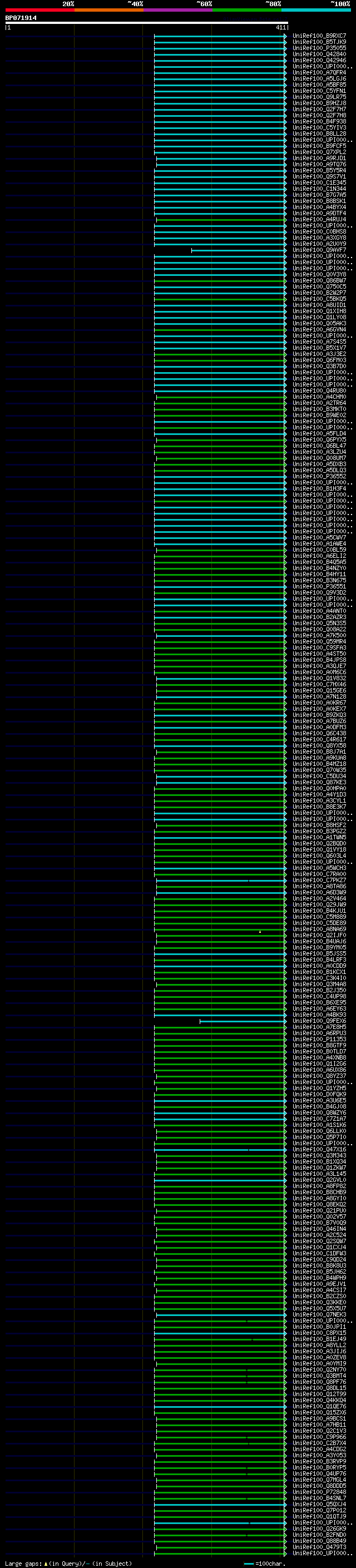Select hit label UniRef100_Q2GVL0

pyautogui.click(x=319, y=1180)
